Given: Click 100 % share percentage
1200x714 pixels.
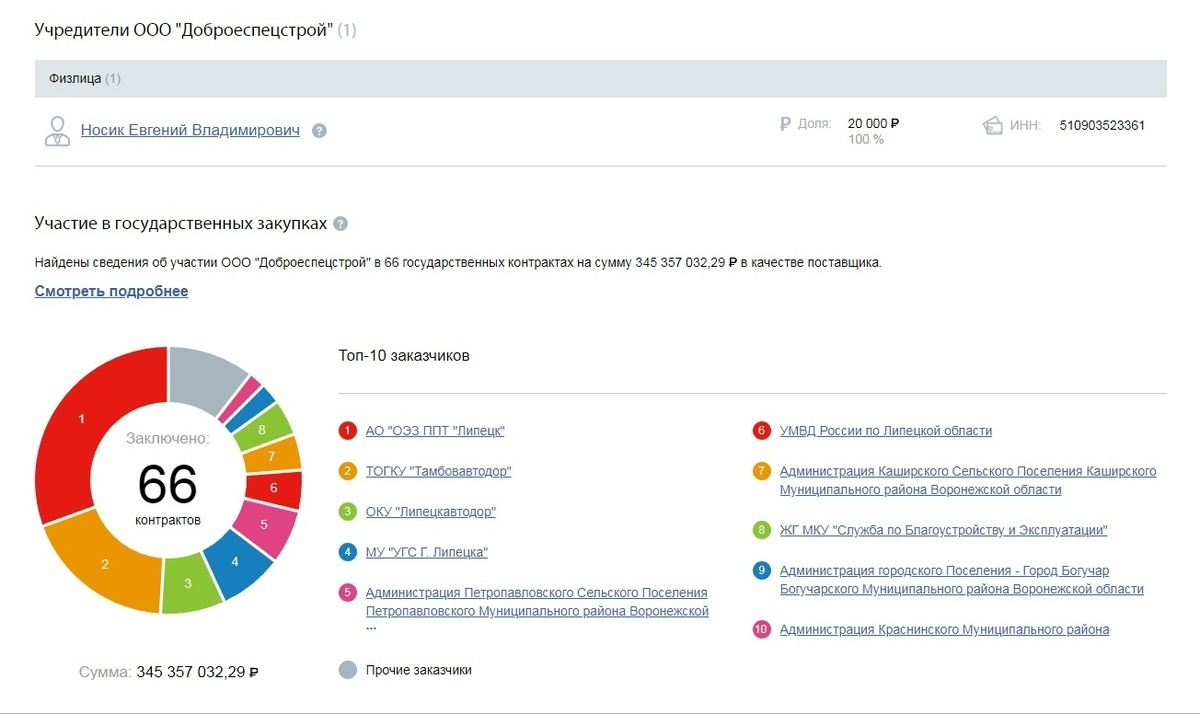Looking at the screenshot, I should pos(866,140).
